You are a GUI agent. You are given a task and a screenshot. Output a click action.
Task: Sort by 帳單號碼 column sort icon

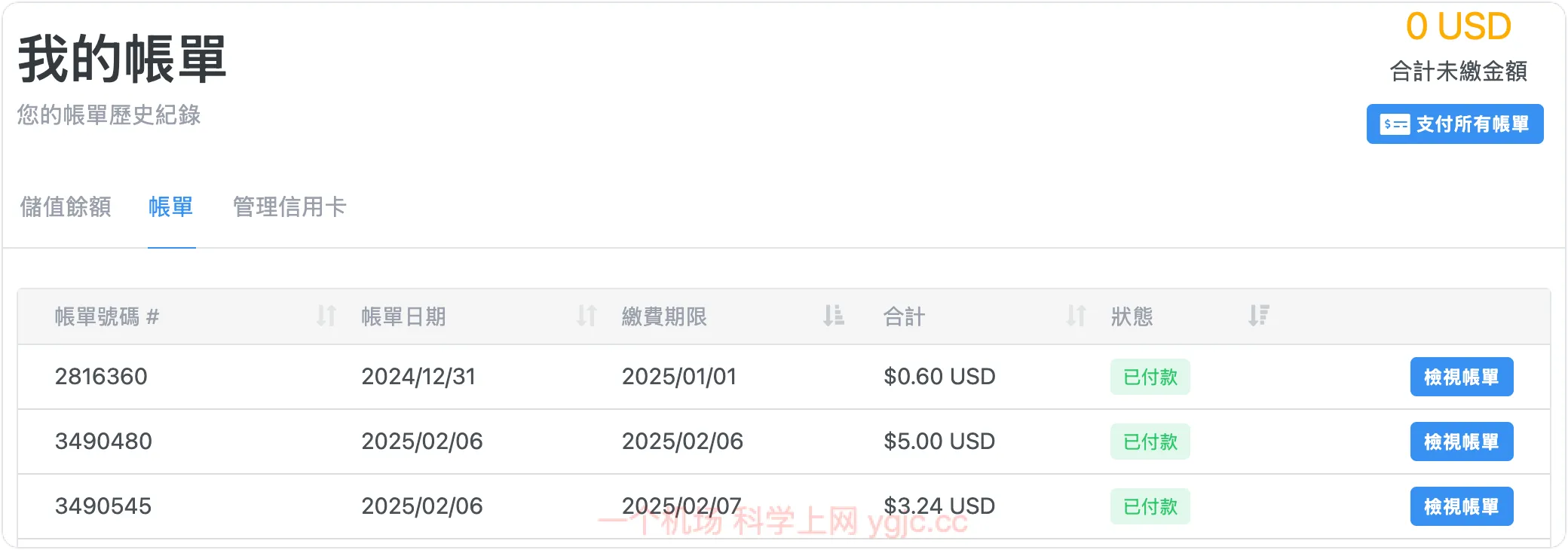(326, 316)
